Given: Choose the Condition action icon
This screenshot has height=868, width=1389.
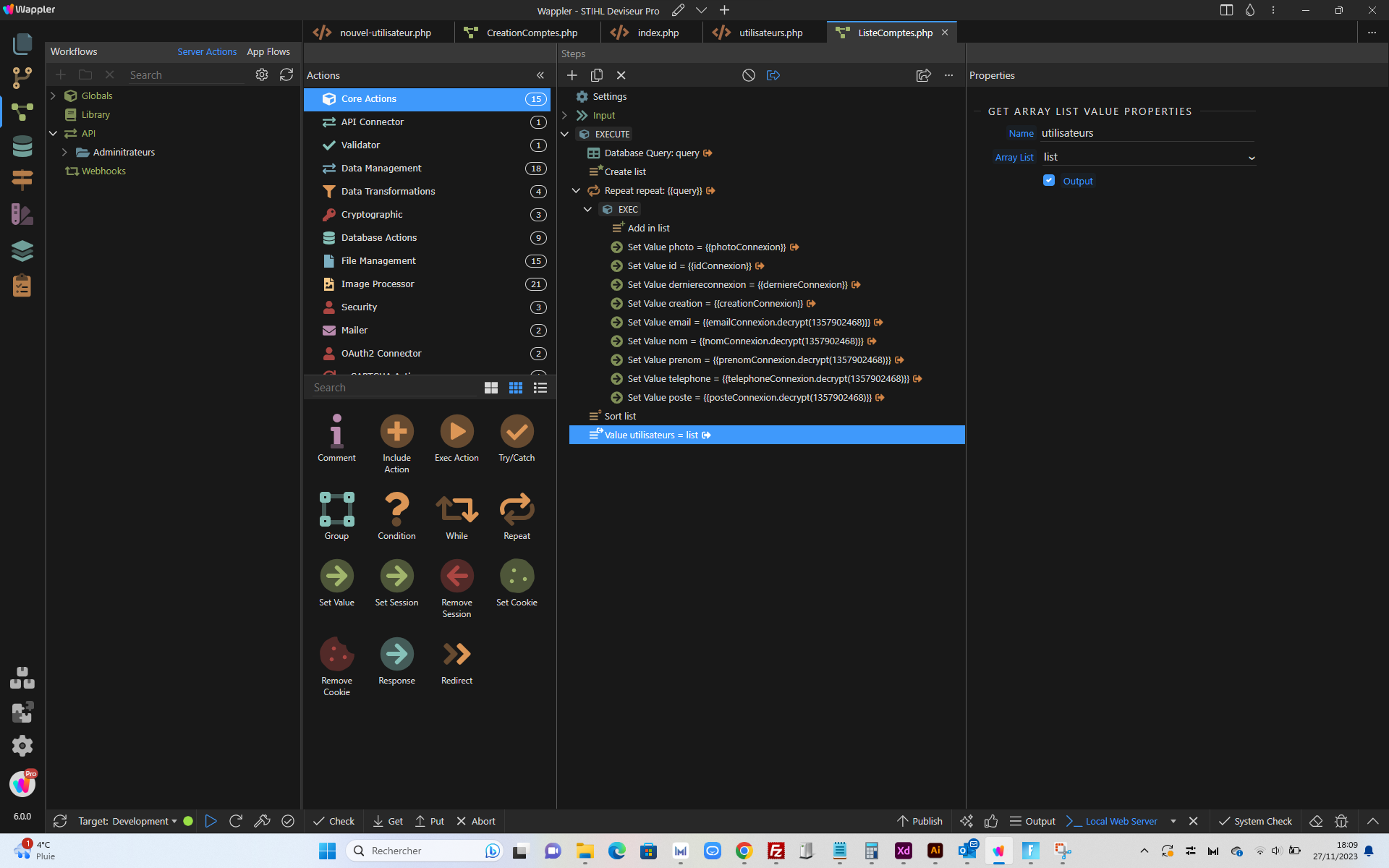Looking at the screenshot, I should pyautogui.click(x=396, y=510).
